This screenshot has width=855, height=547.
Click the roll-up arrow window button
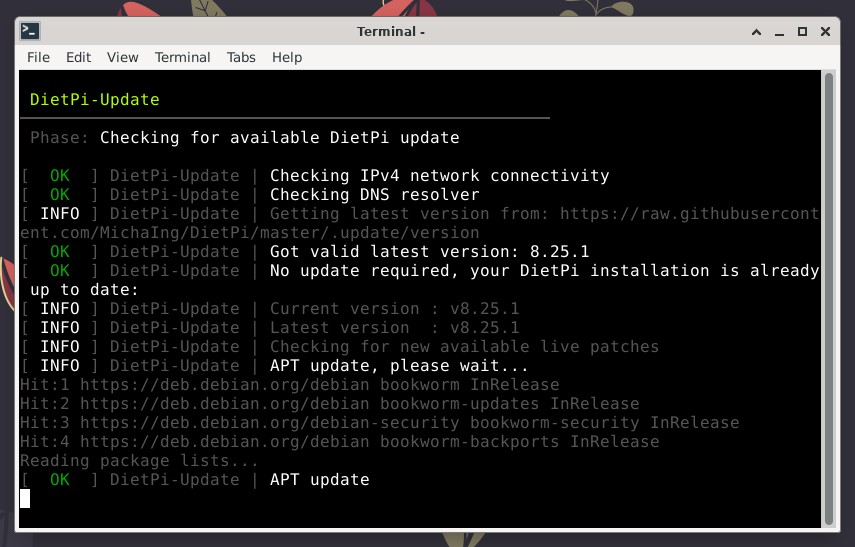tap(756, 32)
